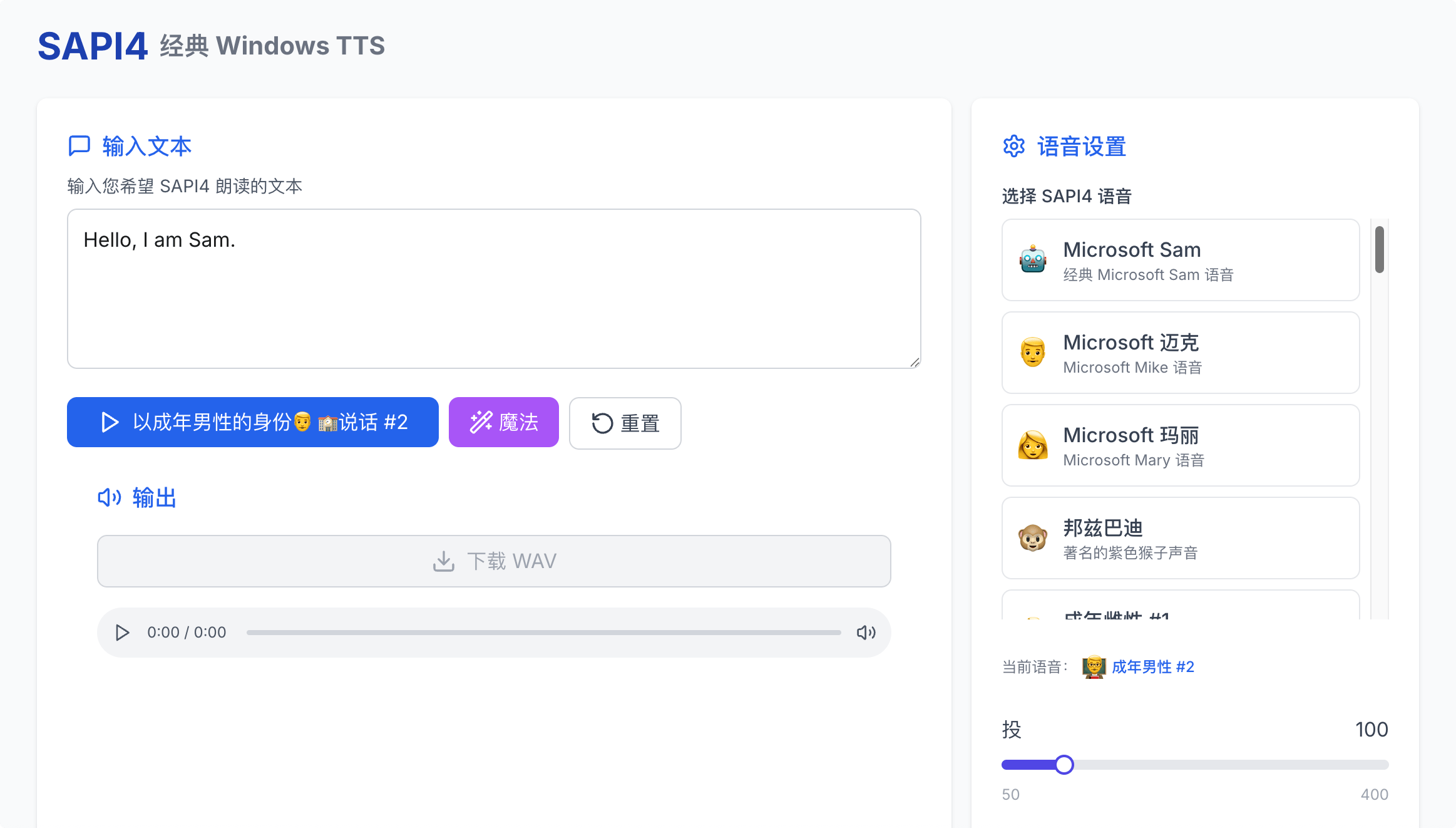
Task: Click the monkey emoji for 邦兹巴迪
Action: (1033, 538)
